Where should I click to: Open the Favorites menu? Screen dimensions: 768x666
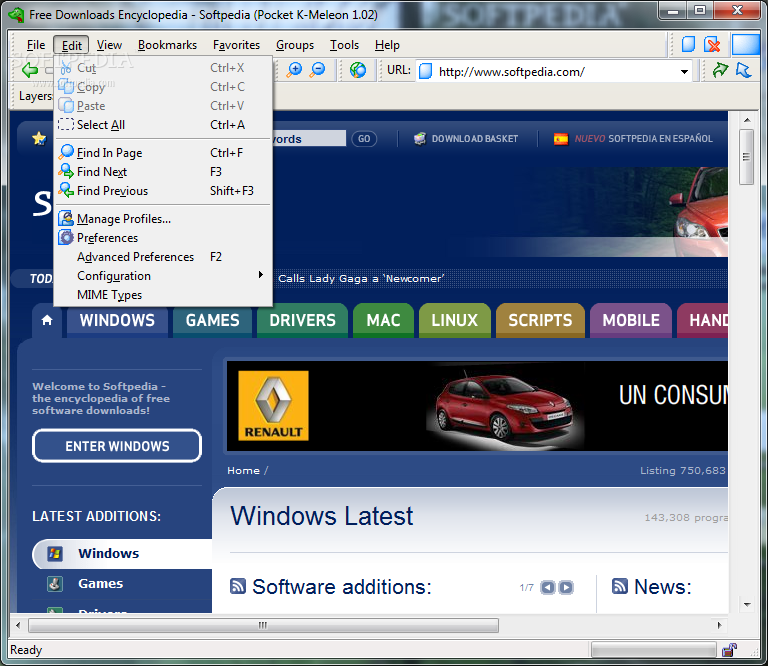(x=237, y=45)
